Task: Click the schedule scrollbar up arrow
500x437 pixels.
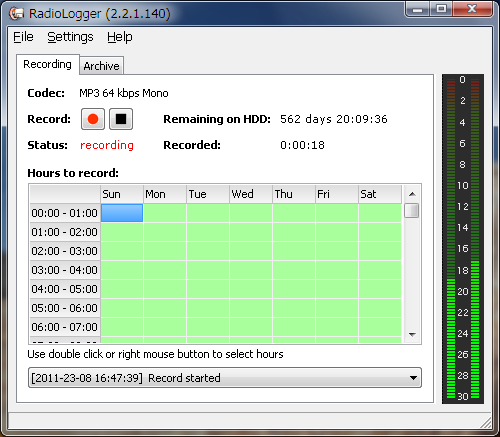Action: (412, 194)
